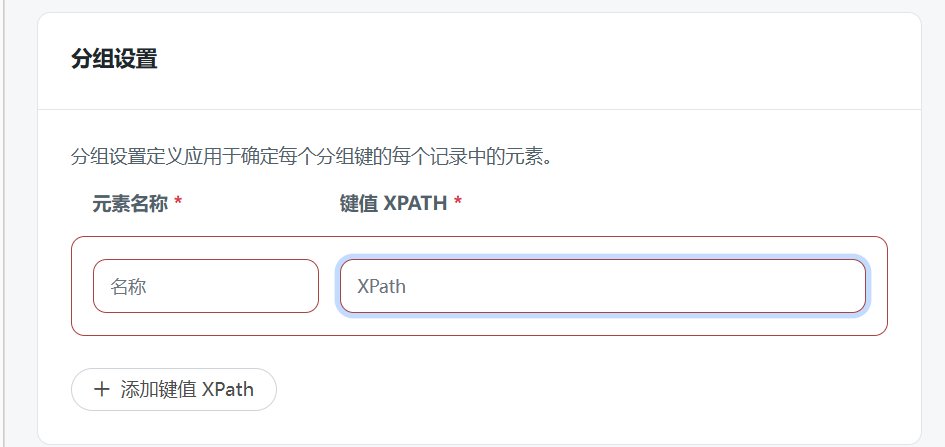Click the 分组设置 section heading
Screen dimensions: 945x447
click(x=114, y=59)
